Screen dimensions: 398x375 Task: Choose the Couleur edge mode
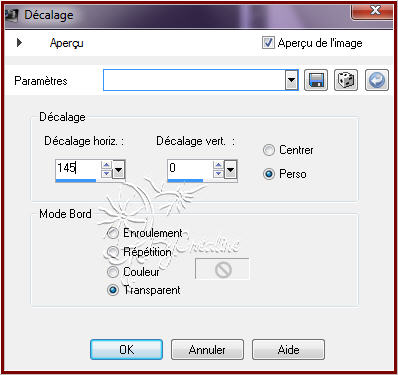coord(113,272)
